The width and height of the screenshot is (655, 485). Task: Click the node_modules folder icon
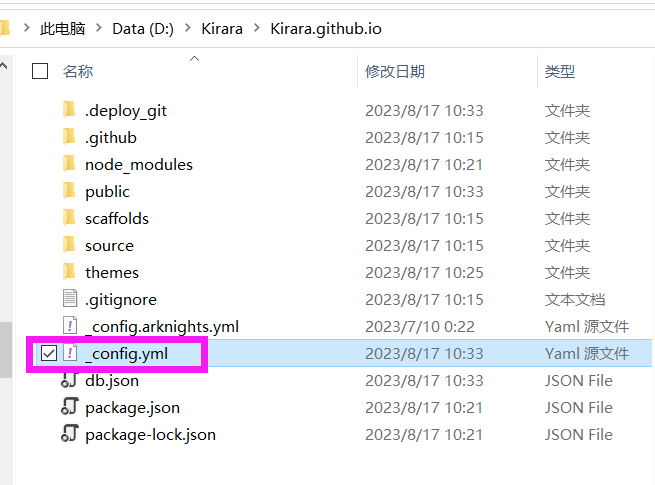click(69, 164)
